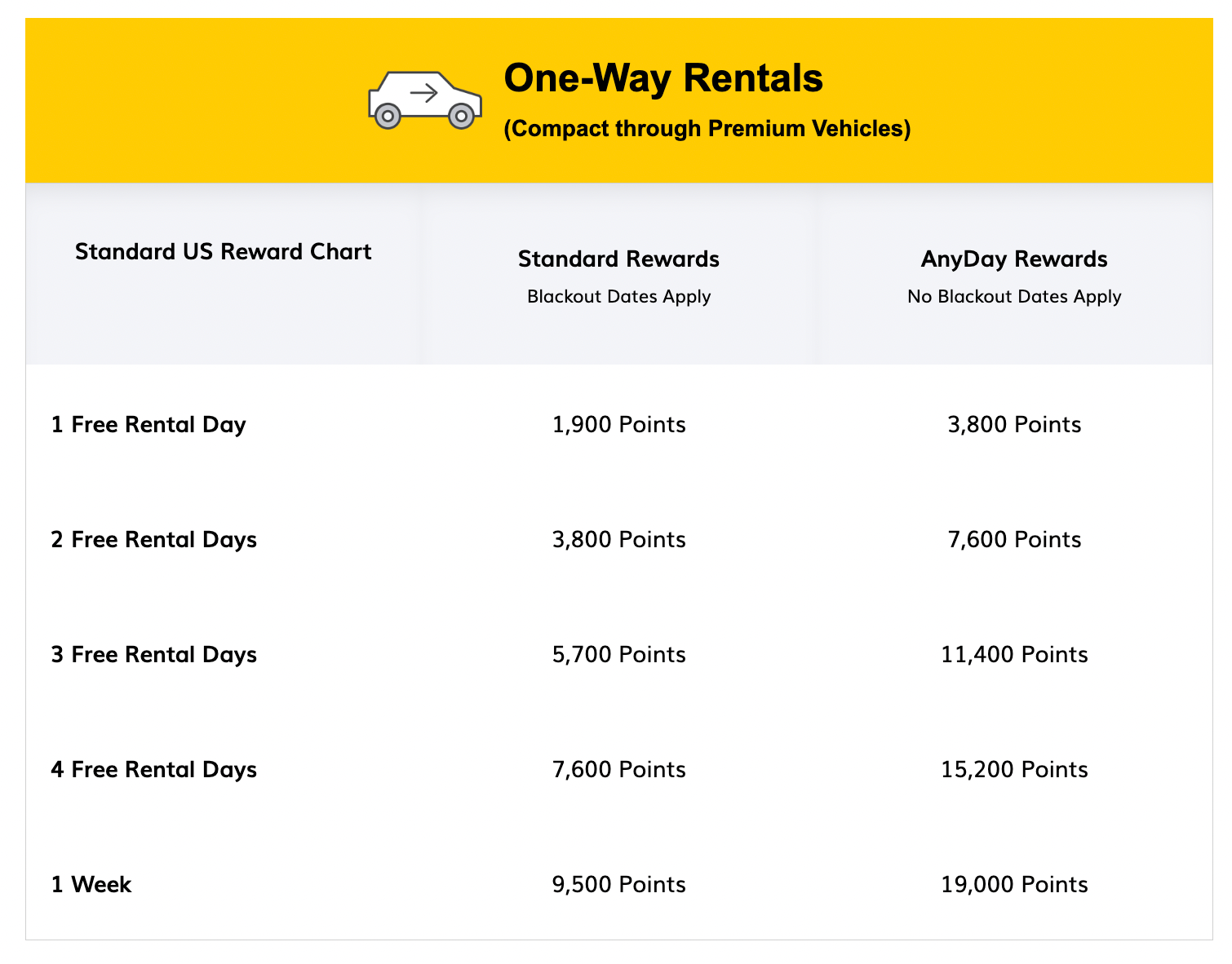Select the 3 Free Rental Days row label
1232x964 pixels.
click(153, 655)
